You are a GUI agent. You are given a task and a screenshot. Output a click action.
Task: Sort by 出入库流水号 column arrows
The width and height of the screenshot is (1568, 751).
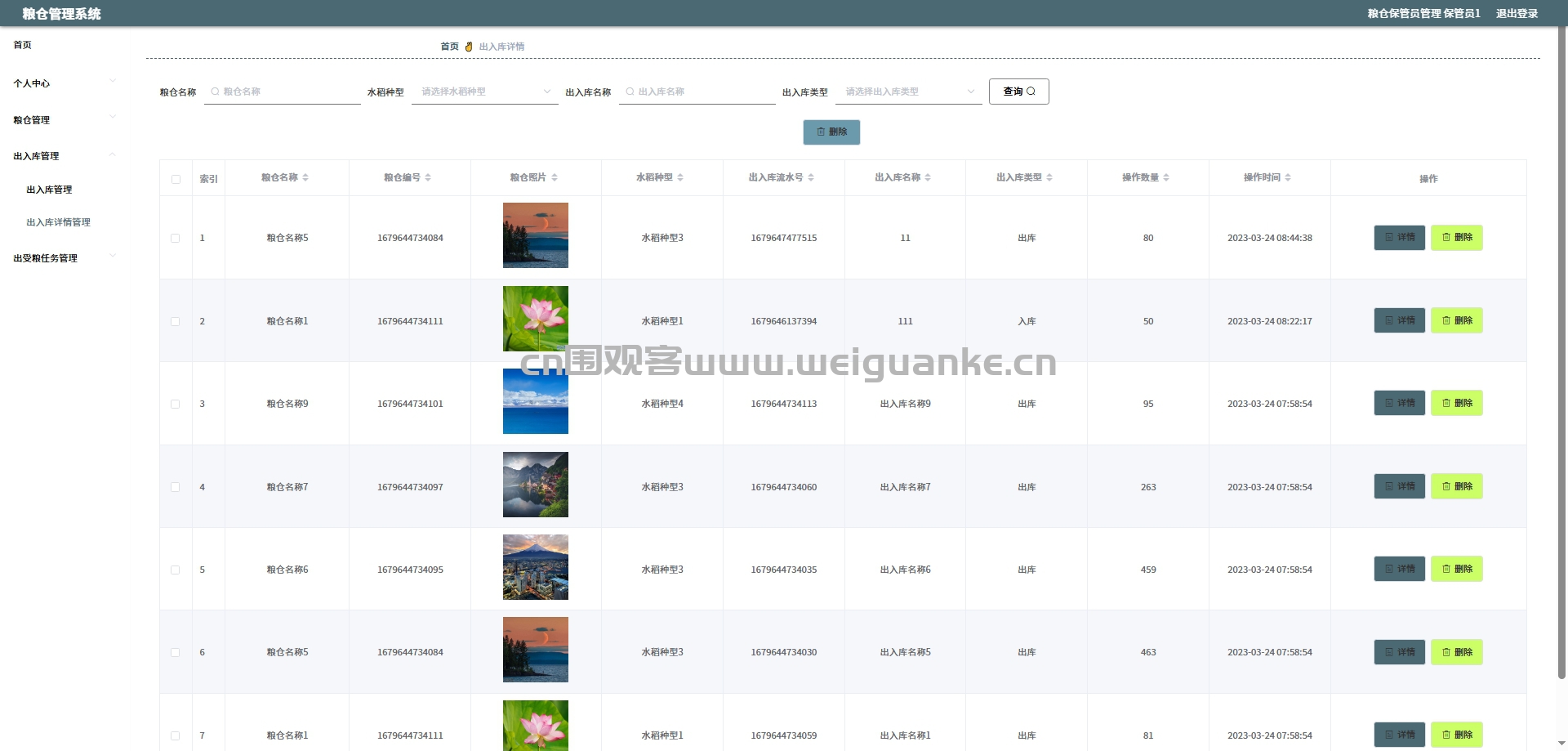811,177
